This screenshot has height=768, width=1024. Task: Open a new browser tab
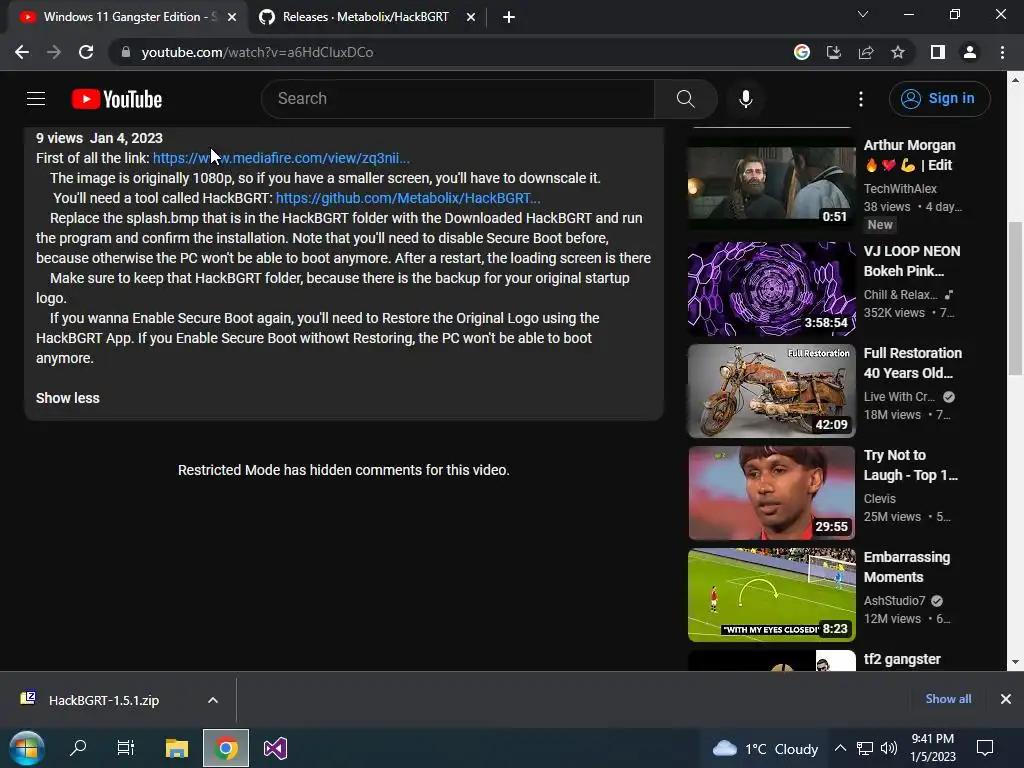pos(509,17)
